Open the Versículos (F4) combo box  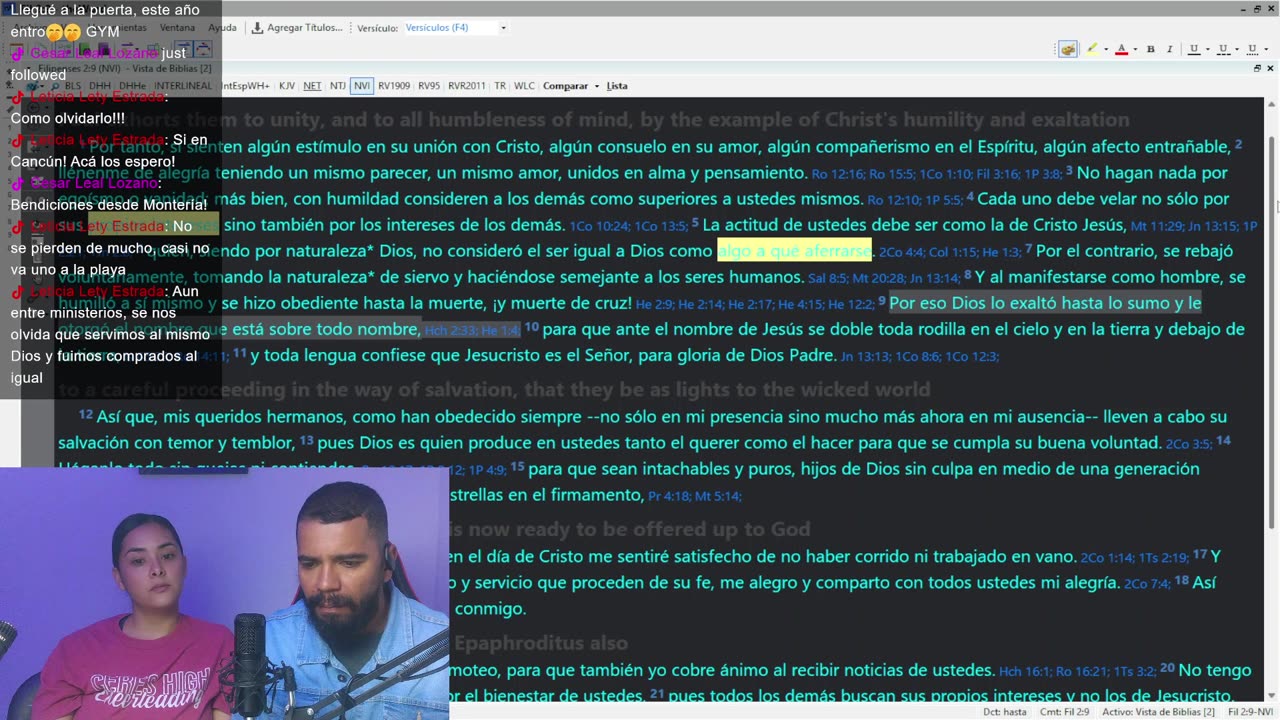(456, 28)
